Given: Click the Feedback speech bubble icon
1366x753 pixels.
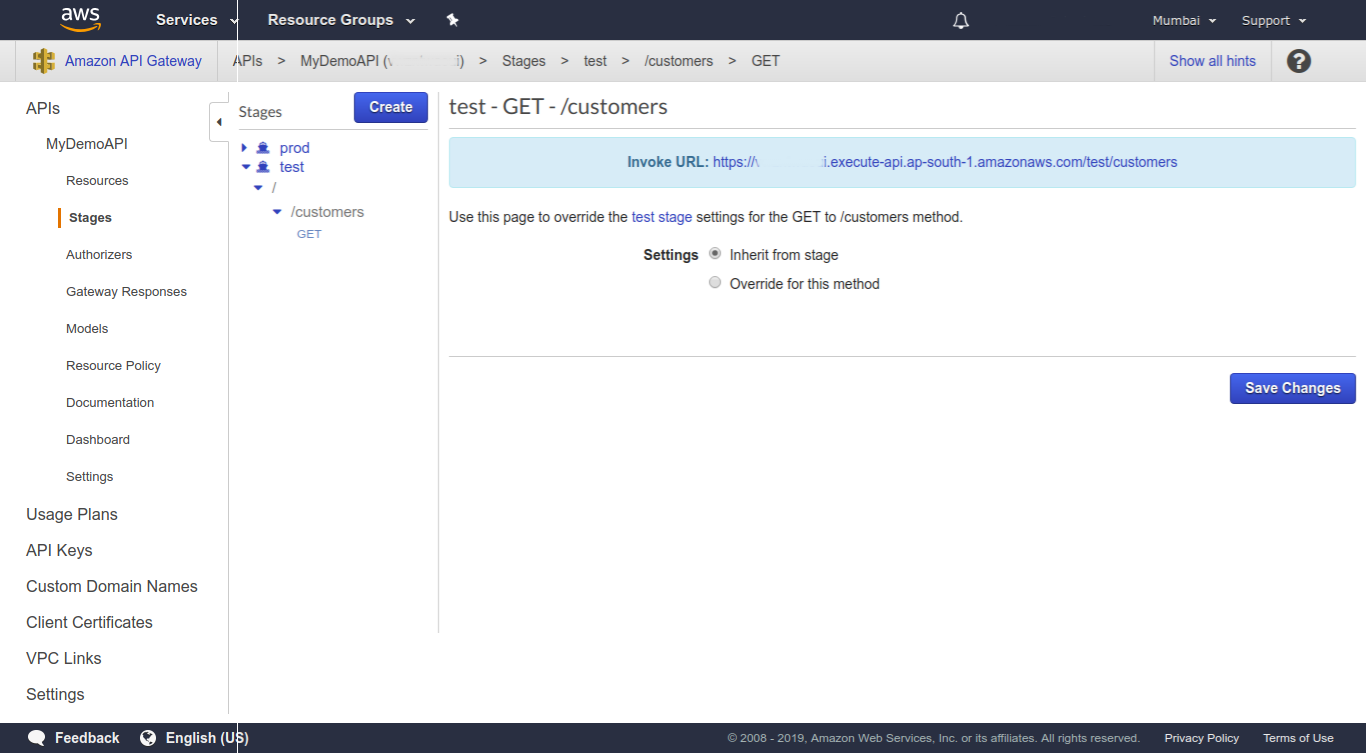Looking at the screenshot, I should tap(37, 738).
